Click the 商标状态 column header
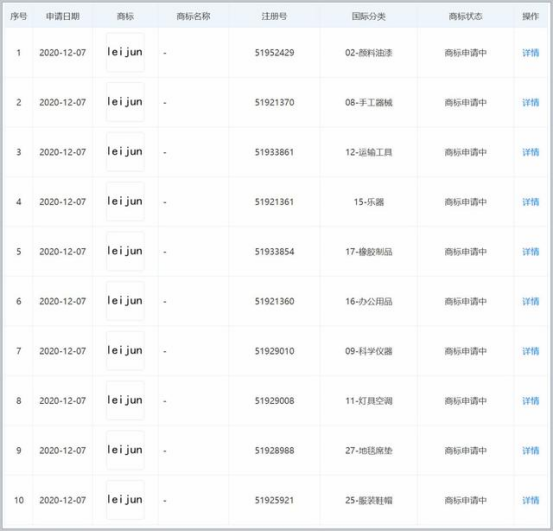The width and height of the screenshot is (553, 531). point(466,16)
